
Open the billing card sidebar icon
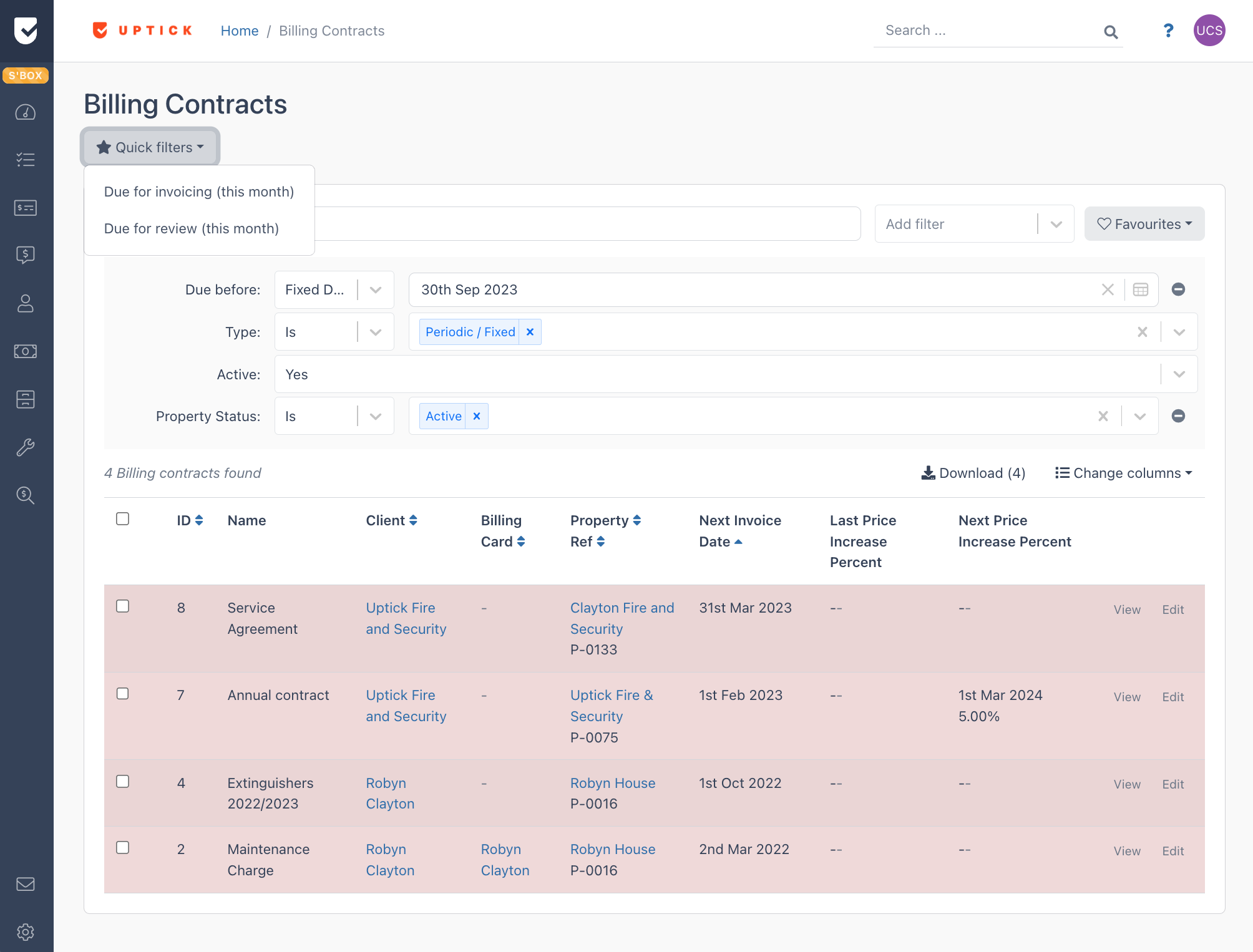[x=26, y=208]
